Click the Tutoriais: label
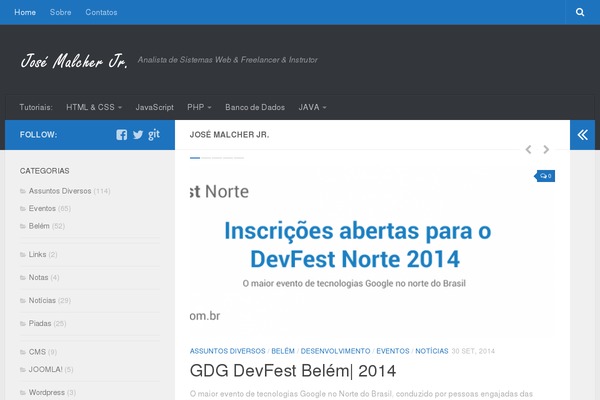This screenshot has height=400, width=600. coord(36,107)
